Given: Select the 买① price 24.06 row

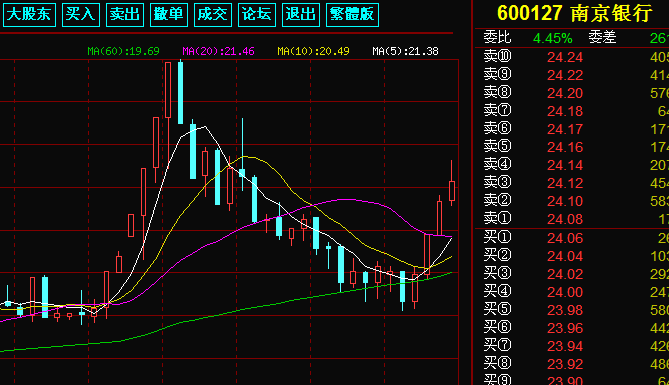Looking at the screenshot, I should [x=572, y=238].
